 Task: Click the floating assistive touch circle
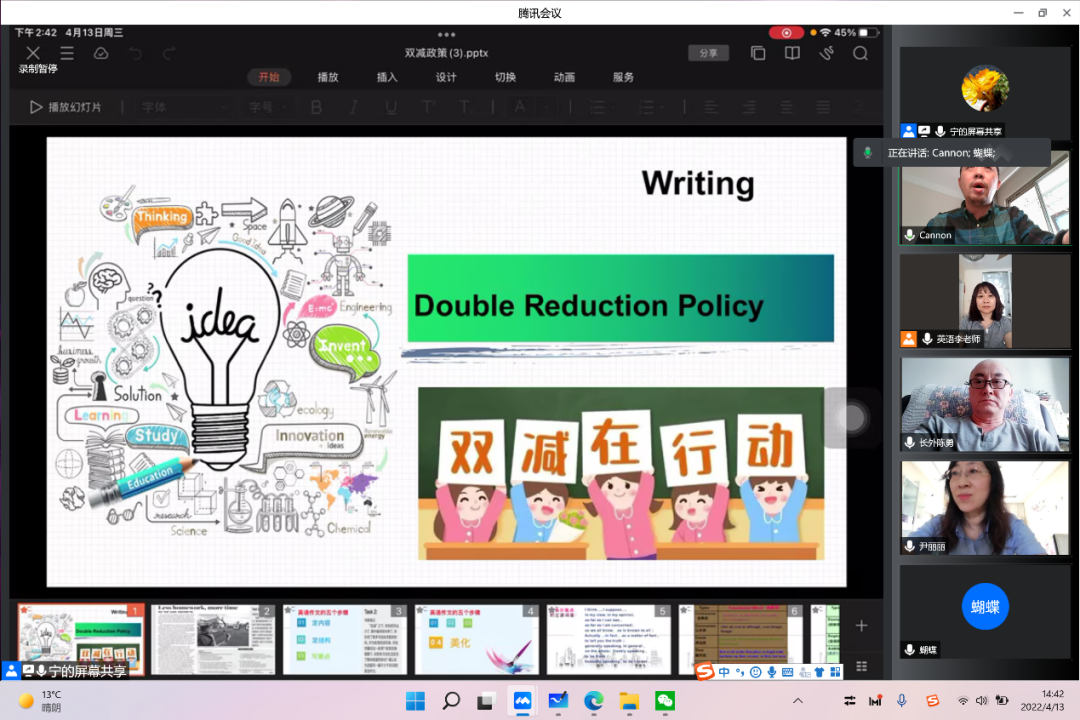point(853,418)
